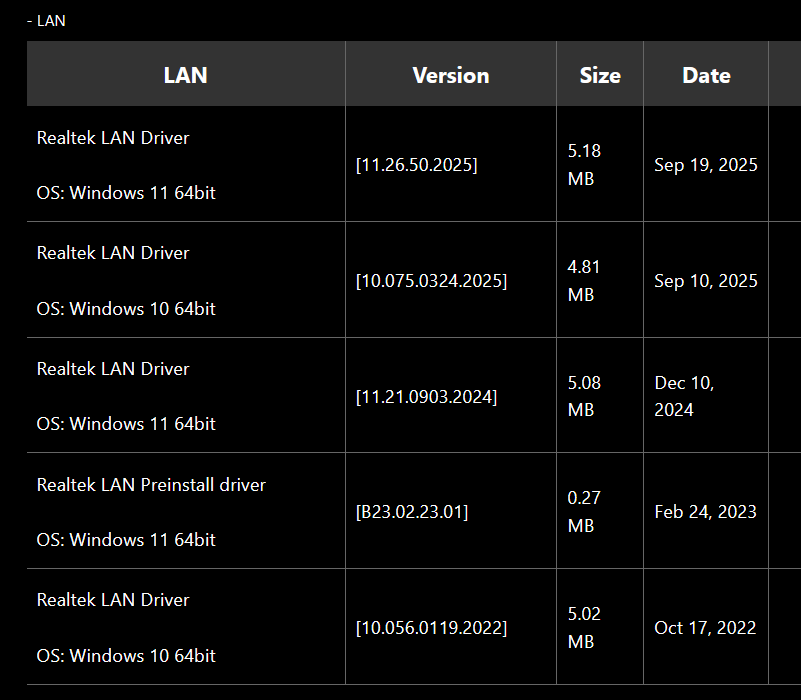The height and width of the screenshot is (700, 801).
Task: Click the '- LAN' section heading
Action: click(46, 21)
